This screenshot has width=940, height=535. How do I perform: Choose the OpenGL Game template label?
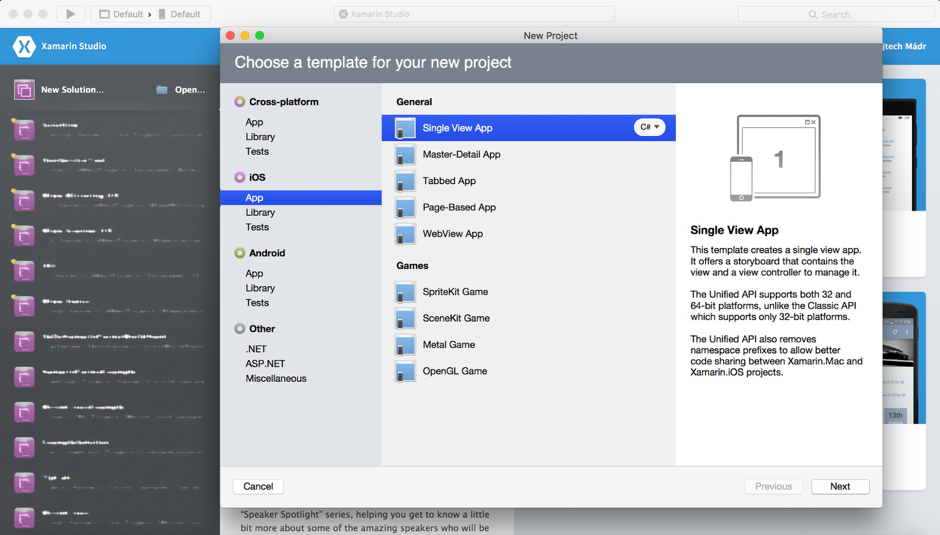click(454, 371)
